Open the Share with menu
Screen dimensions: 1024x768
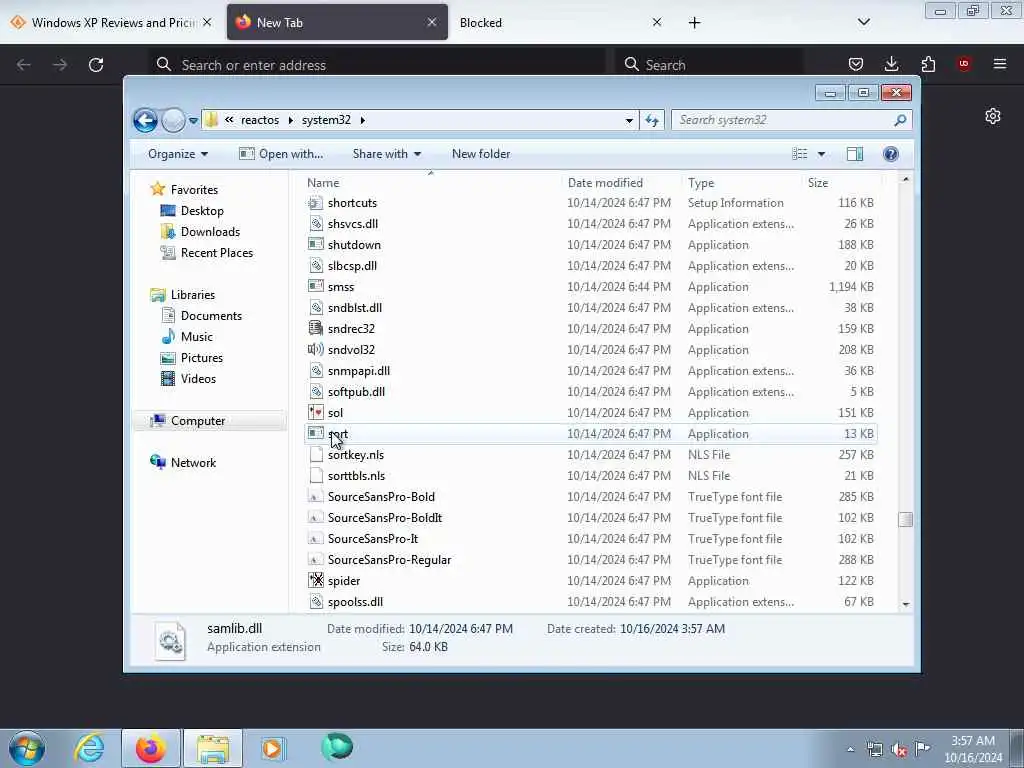(387, 154)
